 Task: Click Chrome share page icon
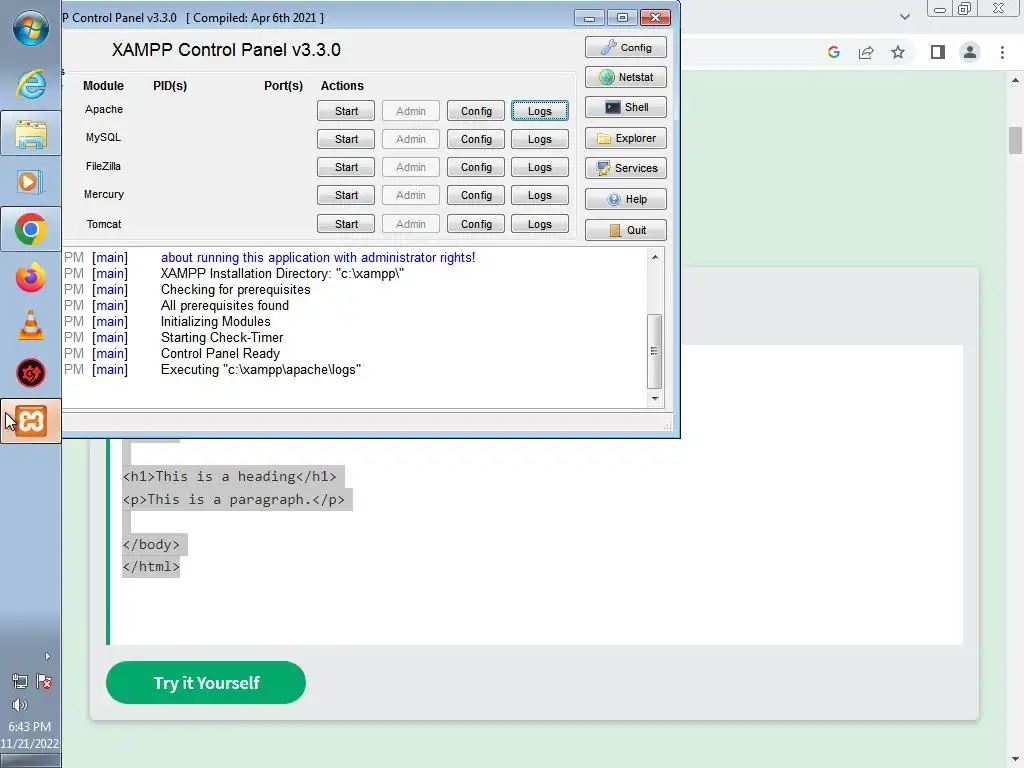pyautogui.click(x=866, y=52)
